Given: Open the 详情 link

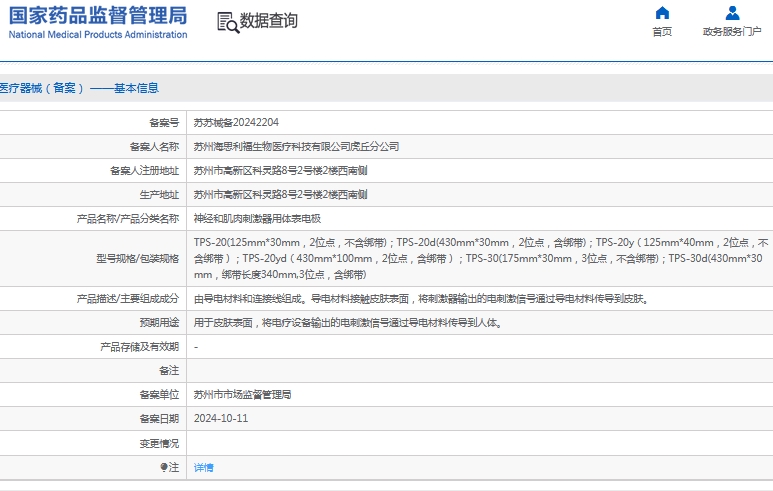Looking at the screenshot, I should (204, 467).
